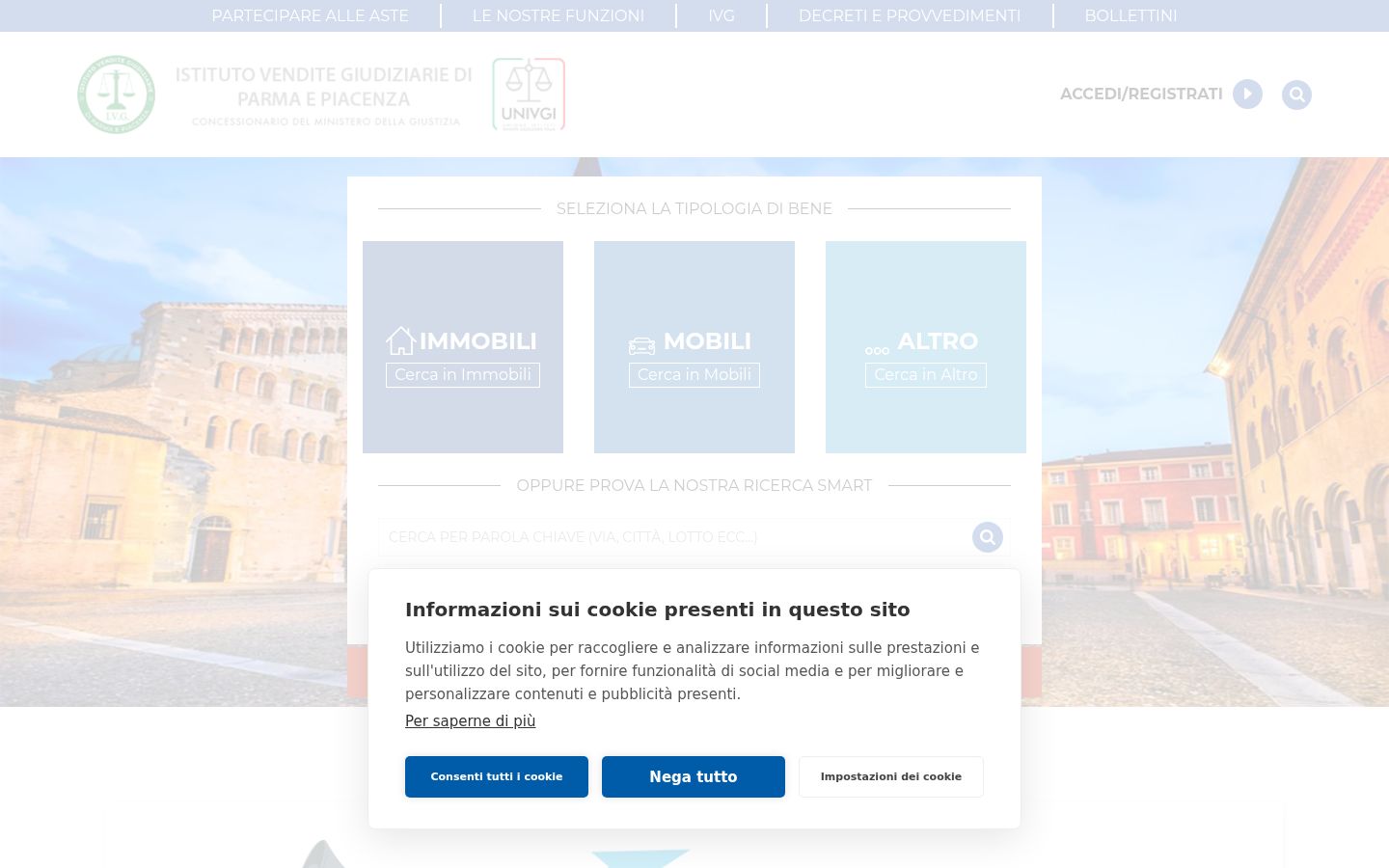Click the Accedi/Registrati link
The width and height of the screenshot is (1389, 868).
tap(1141, 95)
